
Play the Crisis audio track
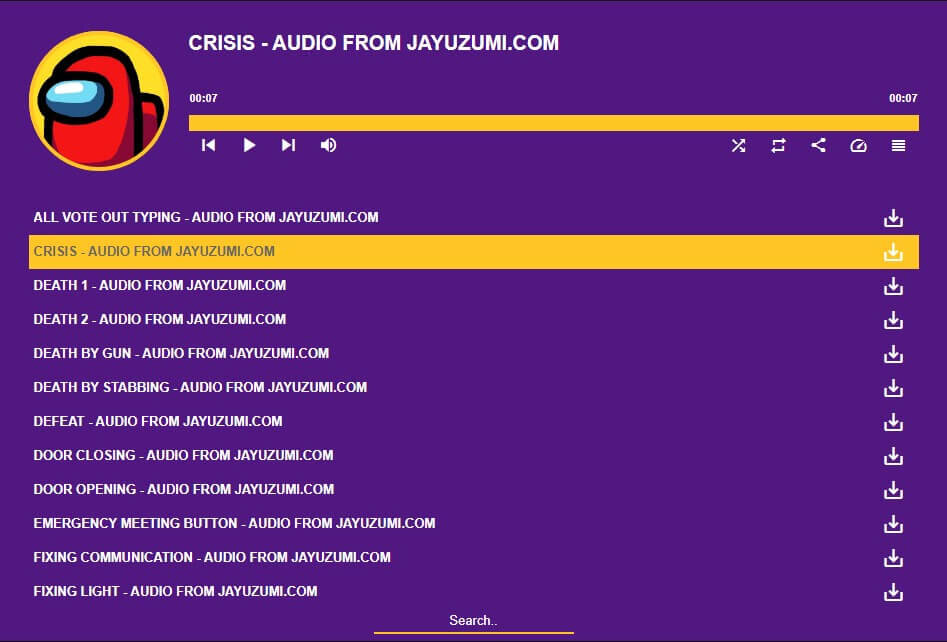(249, 145)
